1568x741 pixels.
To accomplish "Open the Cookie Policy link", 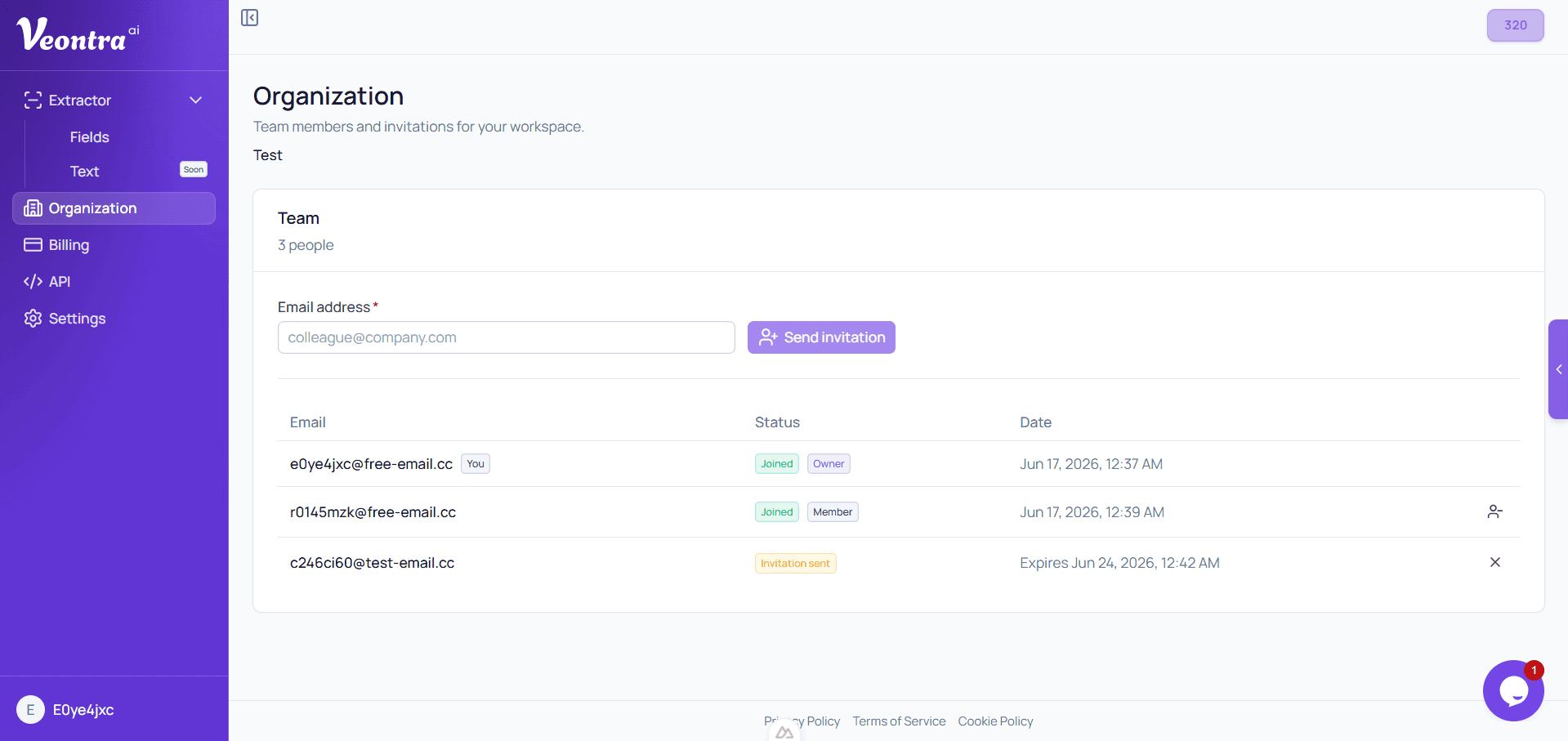I will 995,721.
